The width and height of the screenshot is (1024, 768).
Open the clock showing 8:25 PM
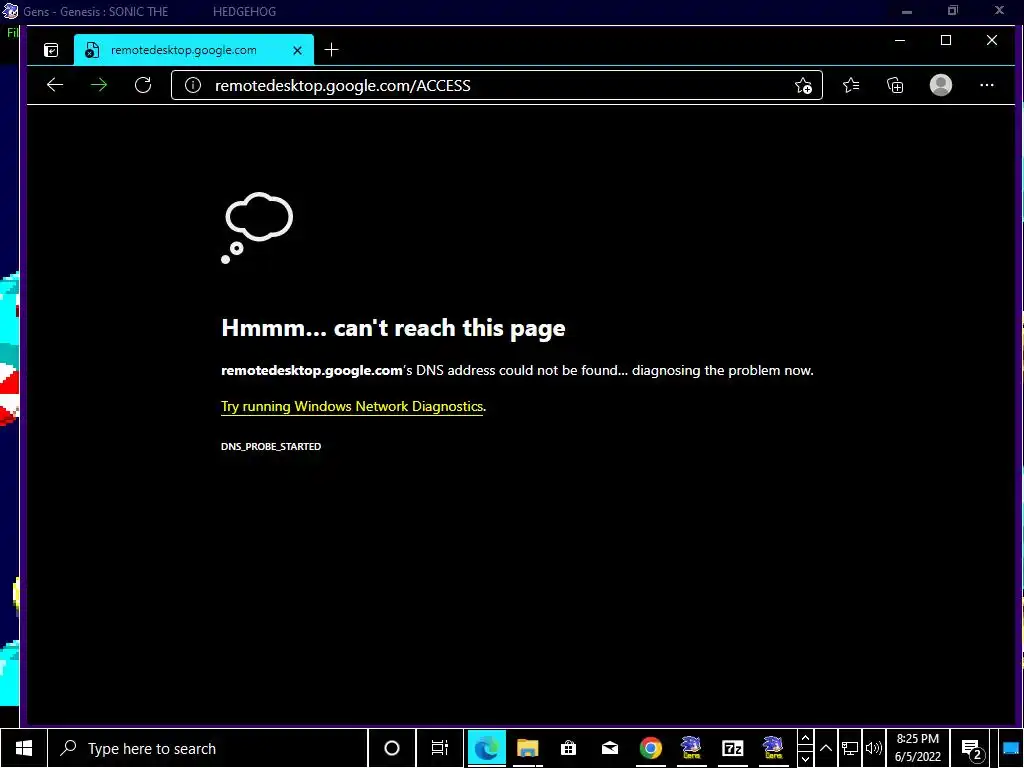click(x=918, y=748)
